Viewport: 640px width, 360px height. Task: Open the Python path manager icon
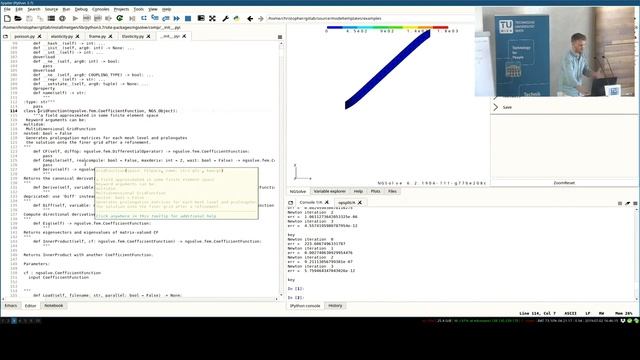click(x=236, y=18)
